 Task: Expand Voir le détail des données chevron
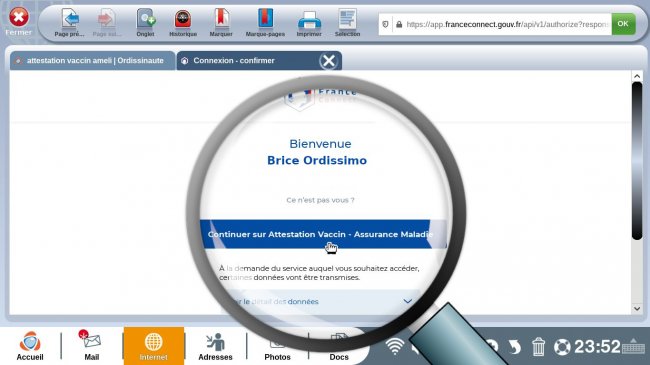tap(408, 301)
